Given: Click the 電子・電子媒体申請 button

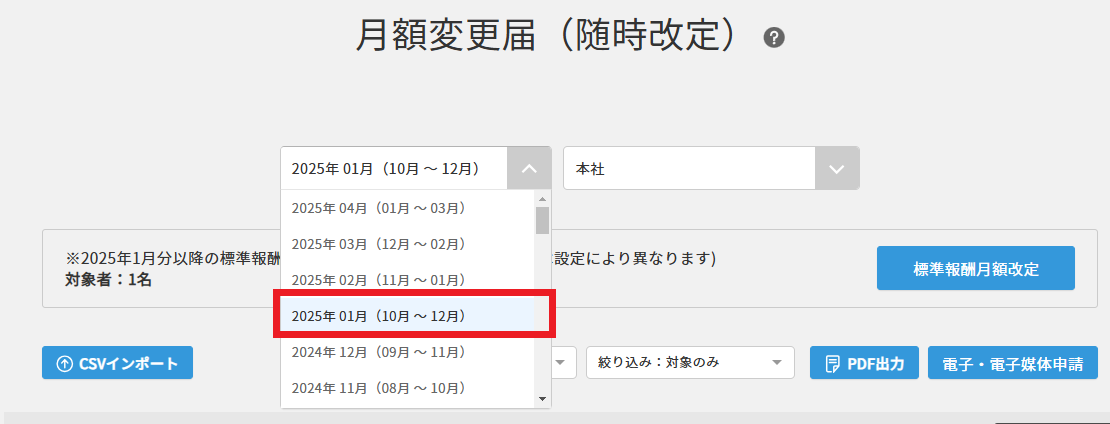Looking at the screenshot, I should coord(1012,363).
